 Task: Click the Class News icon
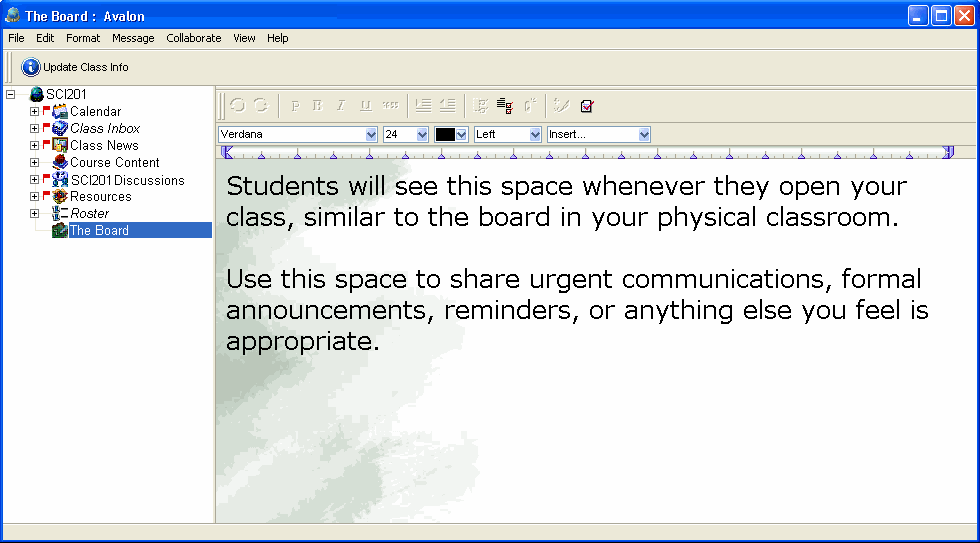coord(60,146)
